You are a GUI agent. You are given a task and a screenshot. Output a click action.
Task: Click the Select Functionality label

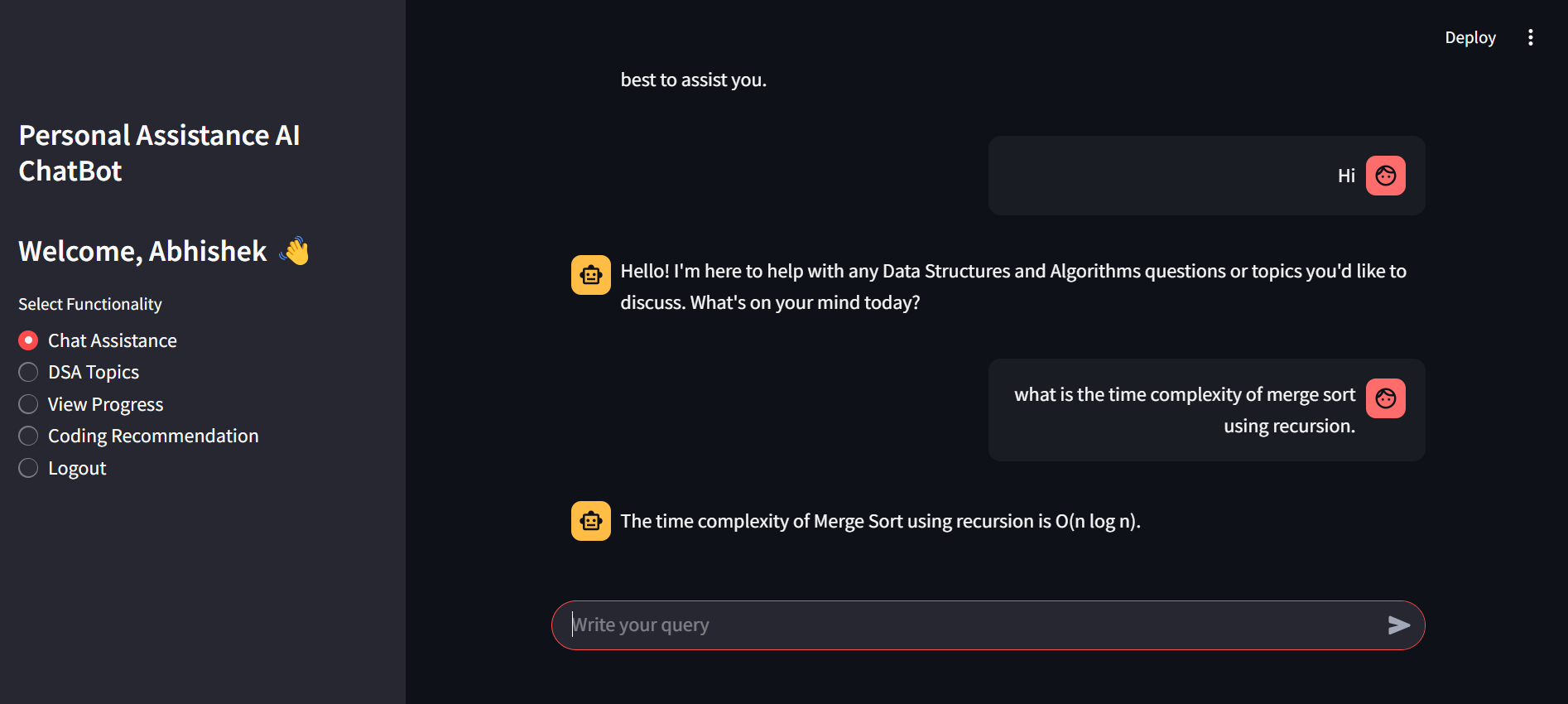[90, 304]
